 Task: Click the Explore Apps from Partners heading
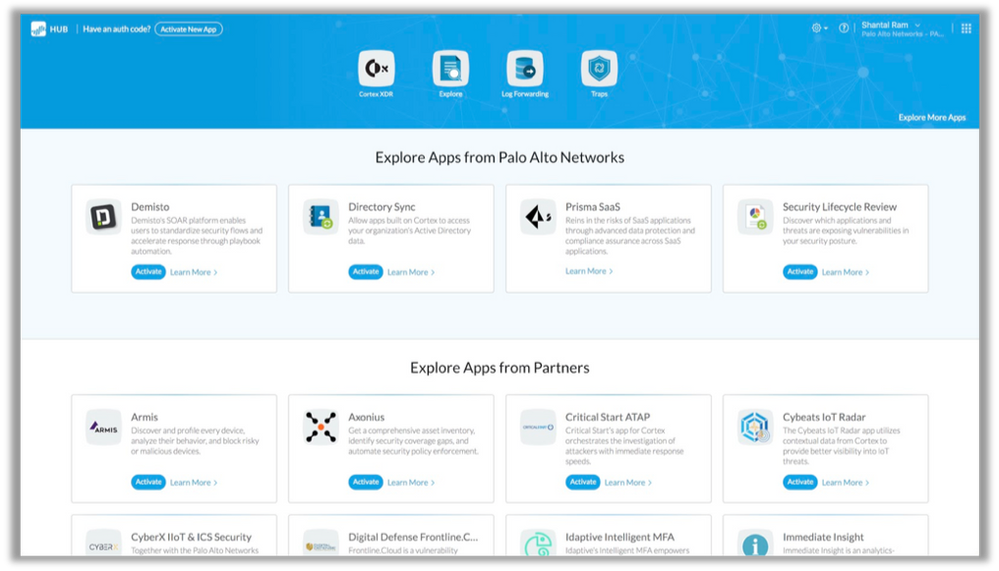[x=500, y=368]
